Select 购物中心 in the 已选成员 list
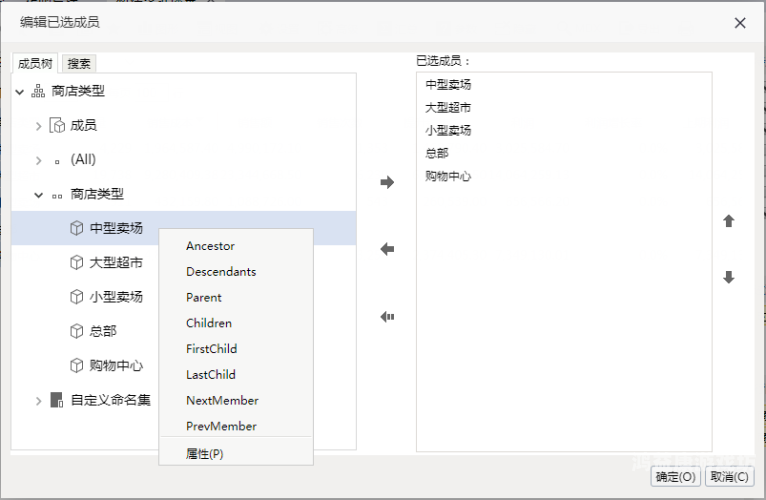Image resolution: width=766 pixels, height=500 pixels. (x=448, y=176)
